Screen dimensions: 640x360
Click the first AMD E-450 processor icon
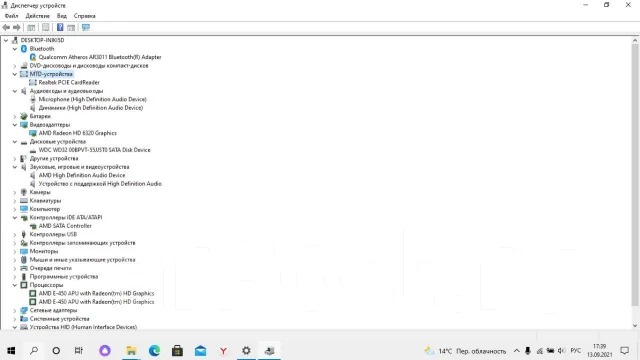pyautogui.click(x=33, y=293)
